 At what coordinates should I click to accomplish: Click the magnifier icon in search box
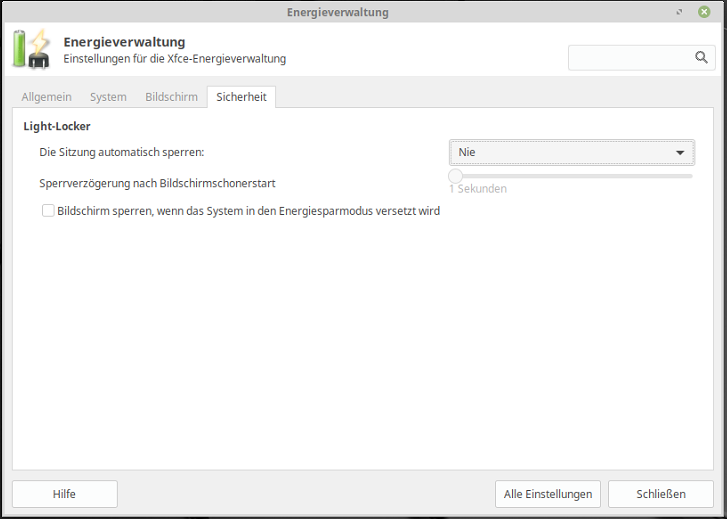tap(701, 58)
